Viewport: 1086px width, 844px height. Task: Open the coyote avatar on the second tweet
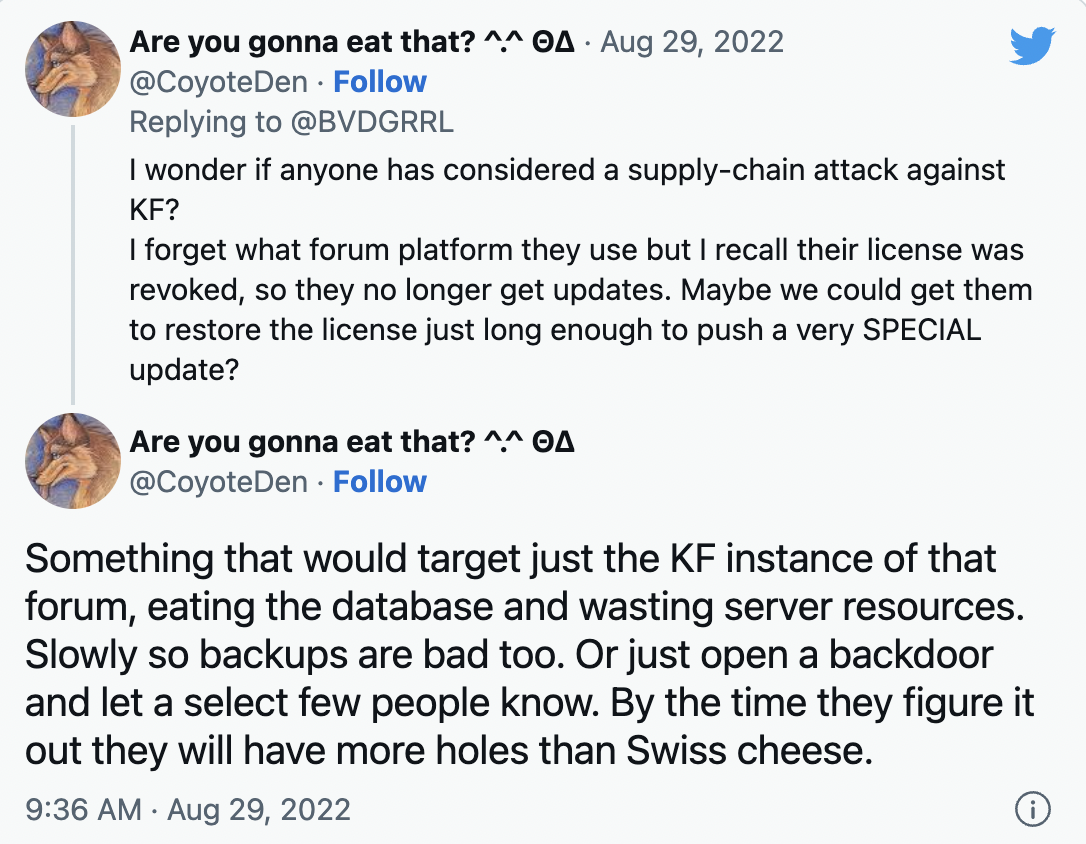[73, 461]
